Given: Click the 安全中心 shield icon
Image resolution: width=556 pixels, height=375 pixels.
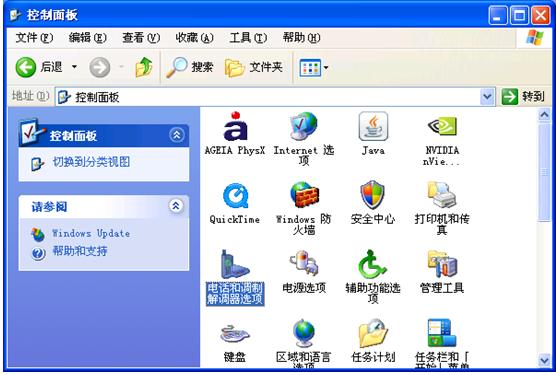Looking at the screenshot, I should coord(373,195).
